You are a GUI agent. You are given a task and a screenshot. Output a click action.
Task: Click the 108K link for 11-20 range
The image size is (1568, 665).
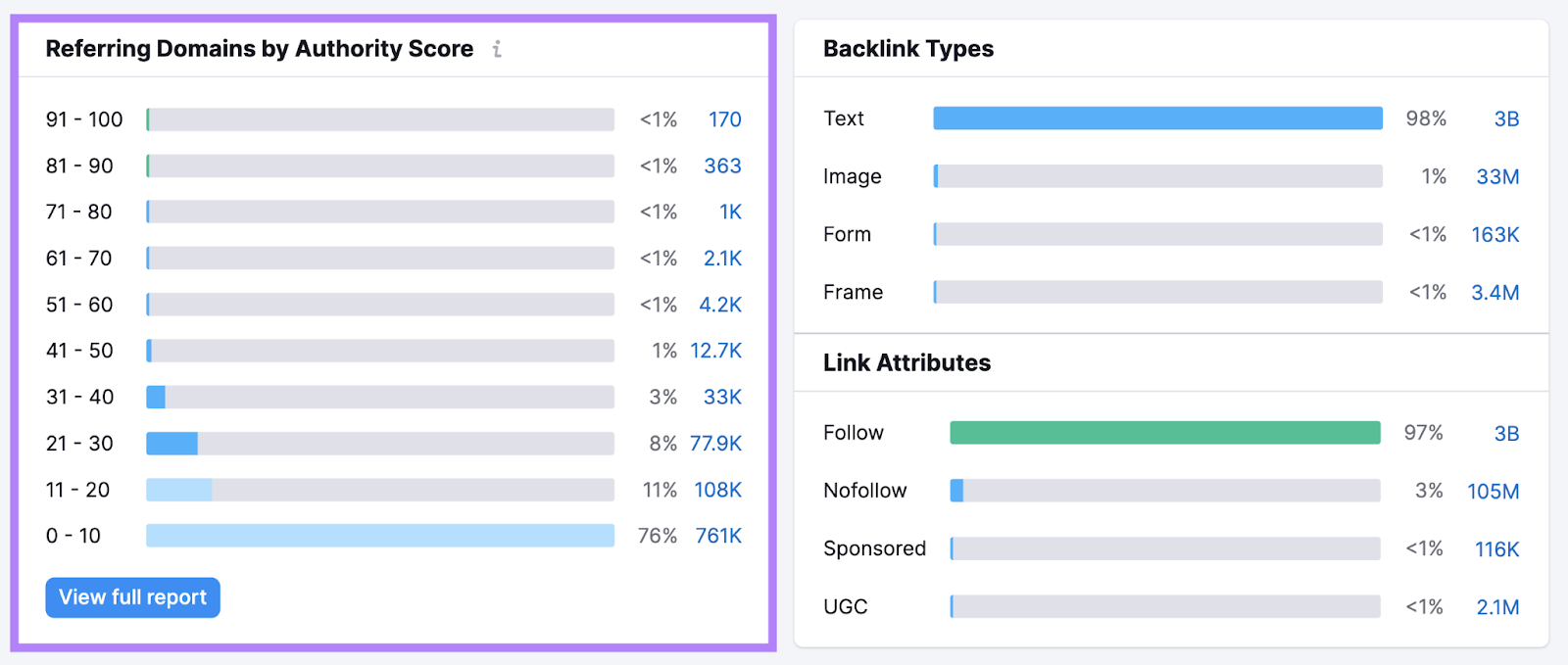point(718,490)
